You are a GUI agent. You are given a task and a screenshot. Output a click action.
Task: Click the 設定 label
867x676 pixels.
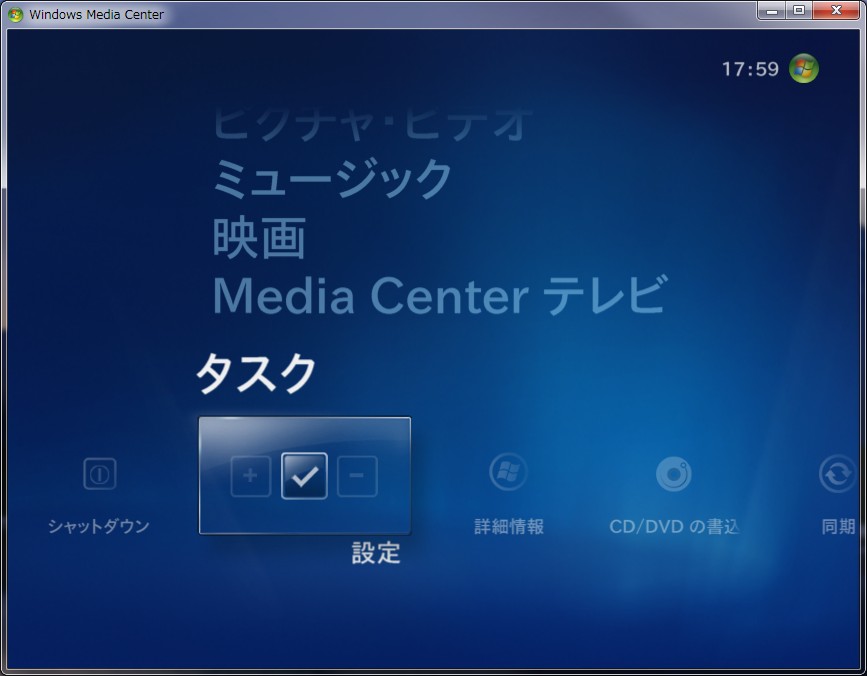point(376,553)
